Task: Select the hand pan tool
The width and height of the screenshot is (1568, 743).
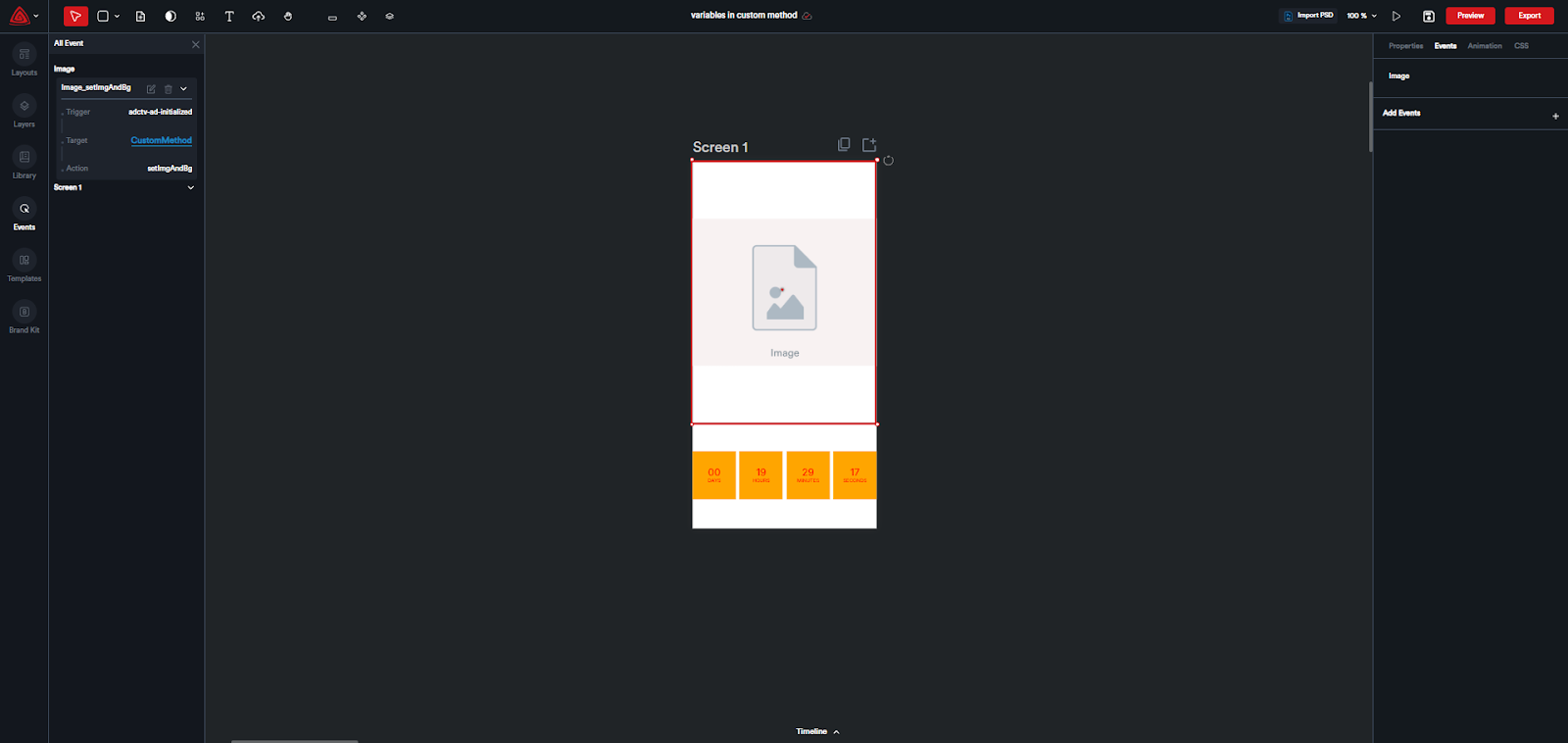Action: (288, 16)
